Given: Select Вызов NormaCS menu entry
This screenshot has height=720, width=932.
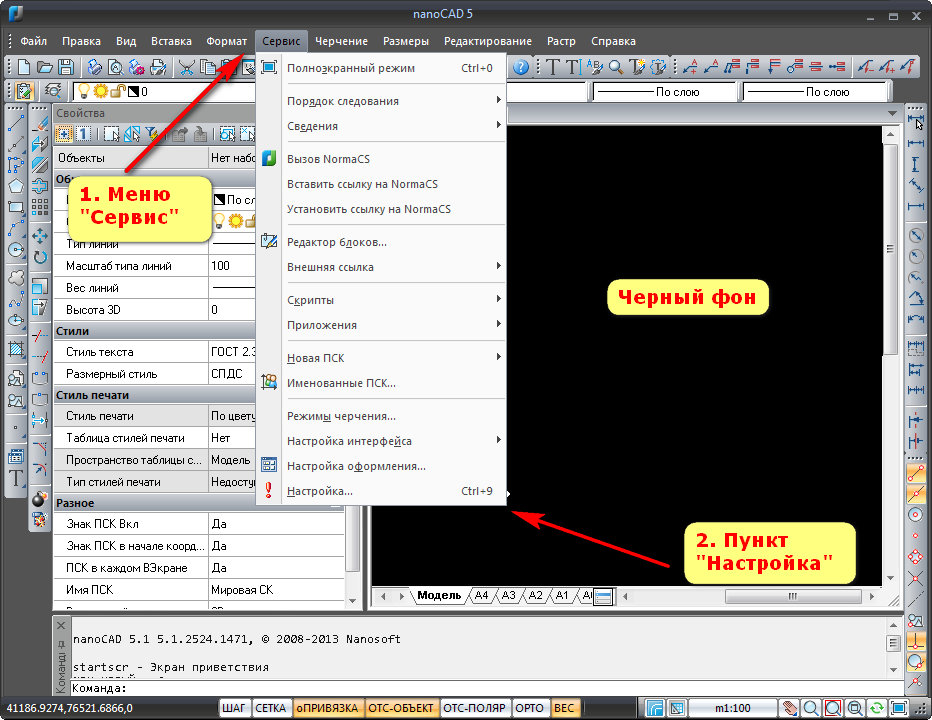Looking at the screenshot, I should (x=381, y=159).
